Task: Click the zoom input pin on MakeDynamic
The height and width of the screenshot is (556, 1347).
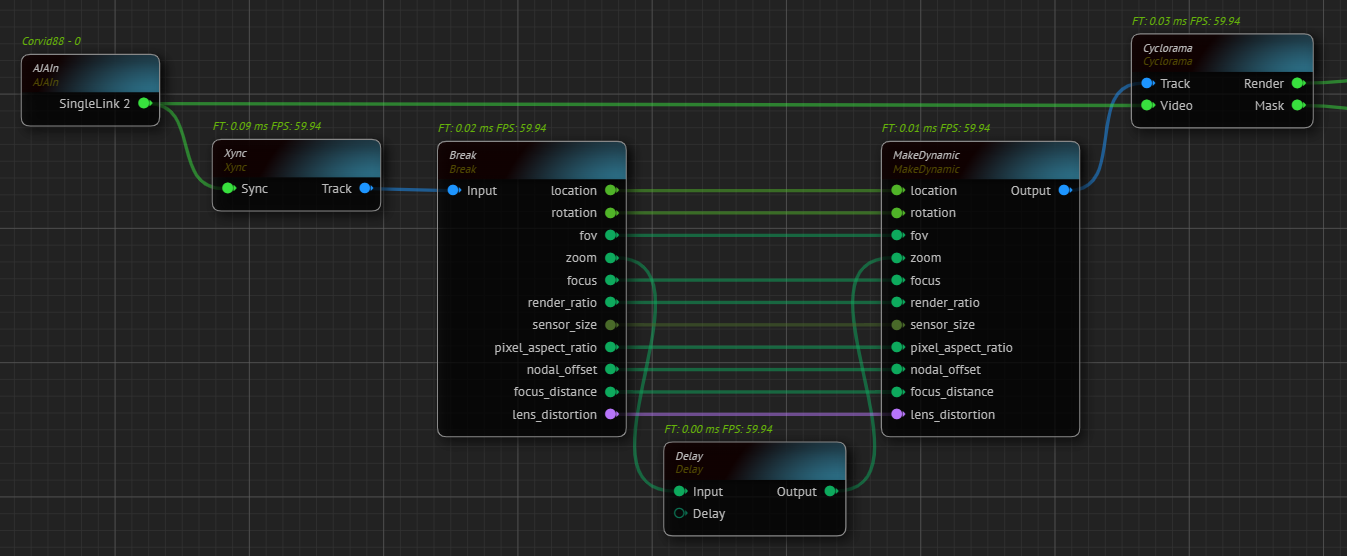Action: (897, 258)
